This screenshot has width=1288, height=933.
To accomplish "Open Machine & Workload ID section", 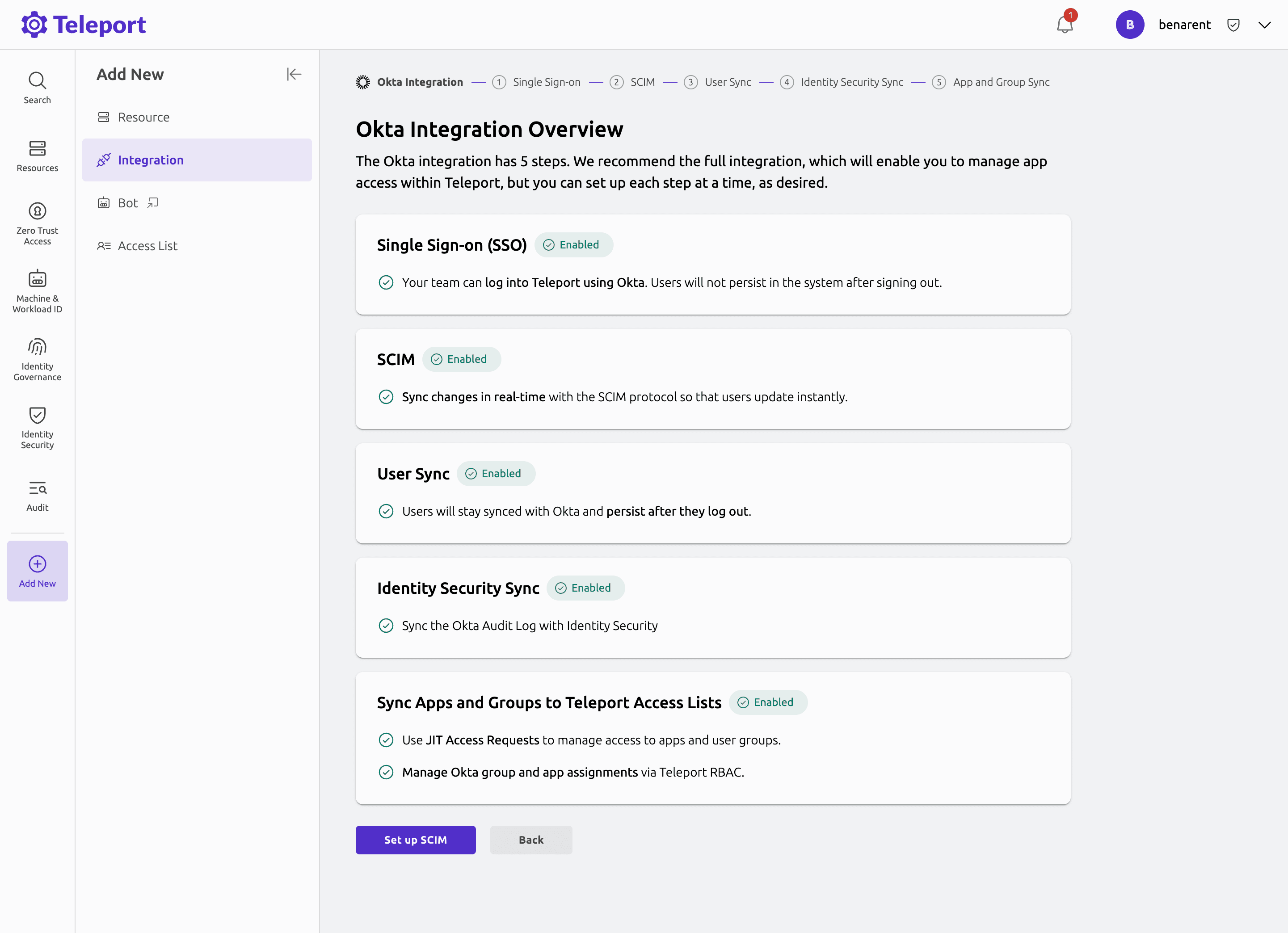I will coord(37,291).
